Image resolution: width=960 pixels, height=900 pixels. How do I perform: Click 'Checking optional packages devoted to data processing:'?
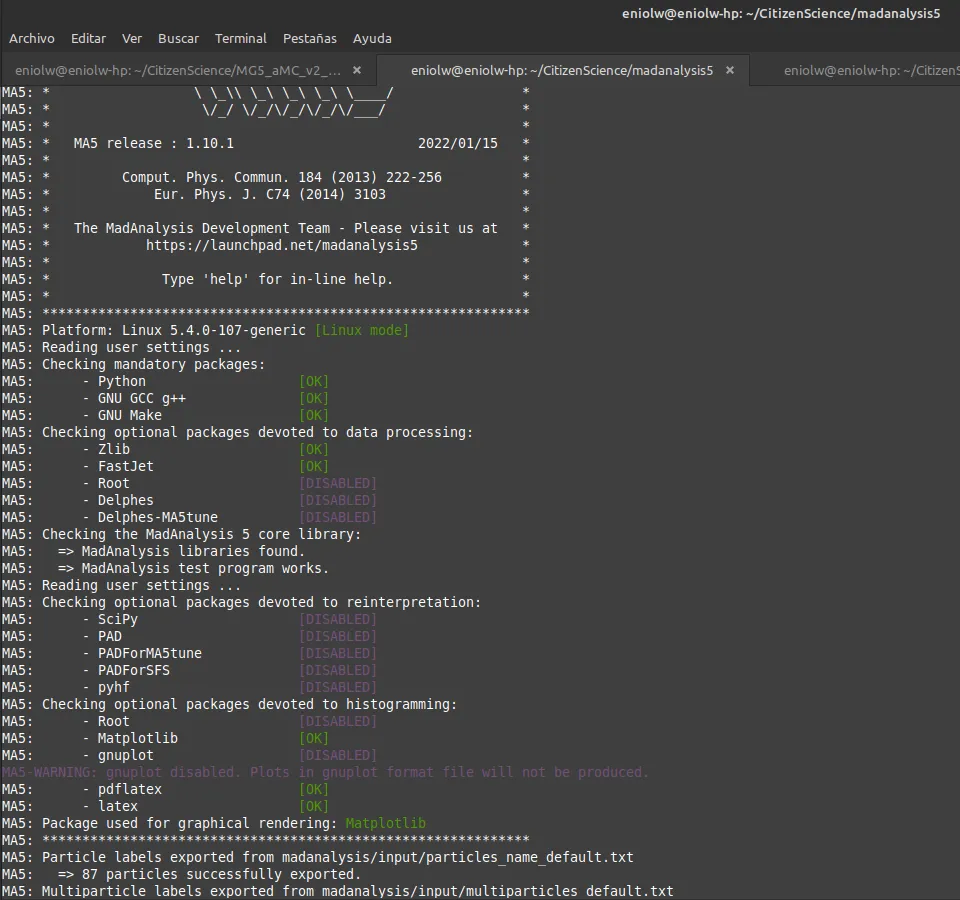(258, 433)
